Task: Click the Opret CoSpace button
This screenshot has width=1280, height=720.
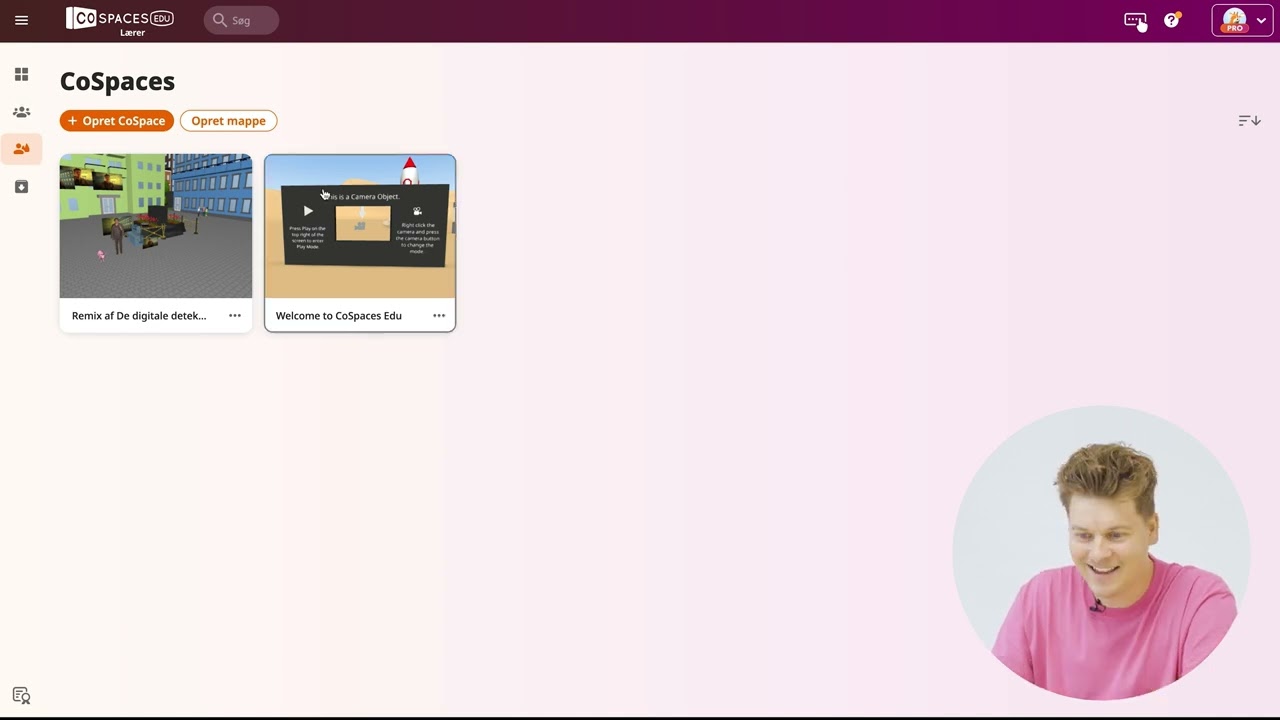Action: click(117, 121)
